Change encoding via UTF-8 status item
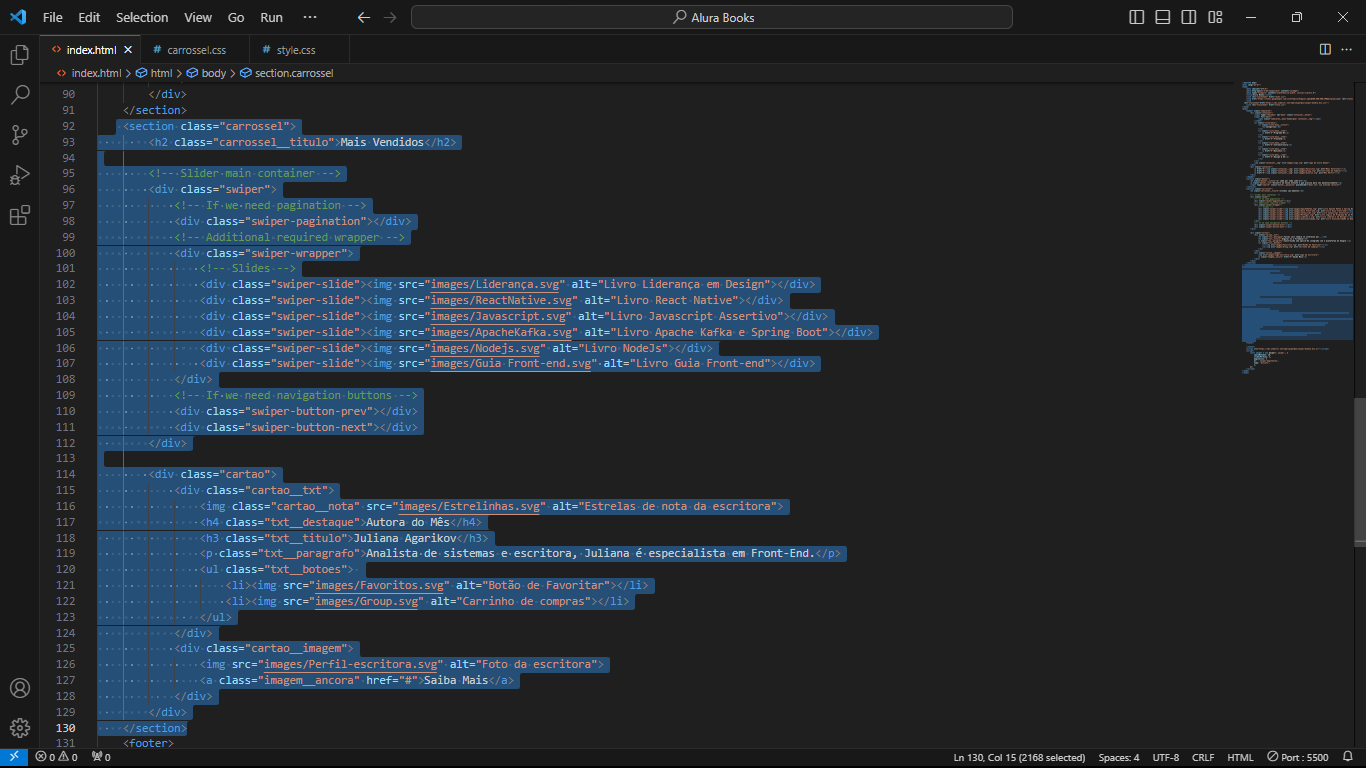This screenshot has width=1366, height=768. pyautogui.click(x=1166, y=758)
